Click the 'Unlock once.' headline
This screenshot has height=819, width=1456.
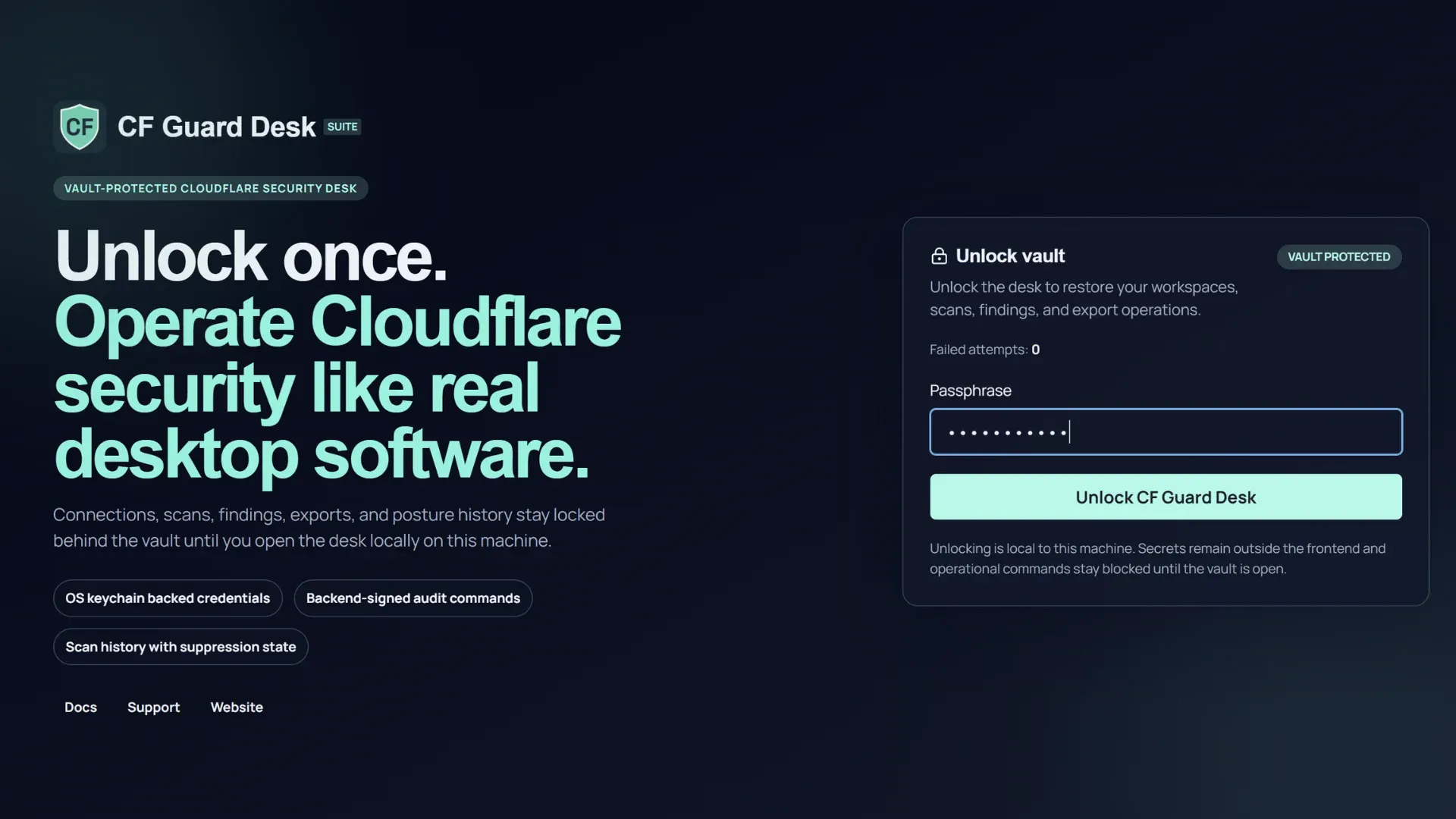[x=251, y=256]
